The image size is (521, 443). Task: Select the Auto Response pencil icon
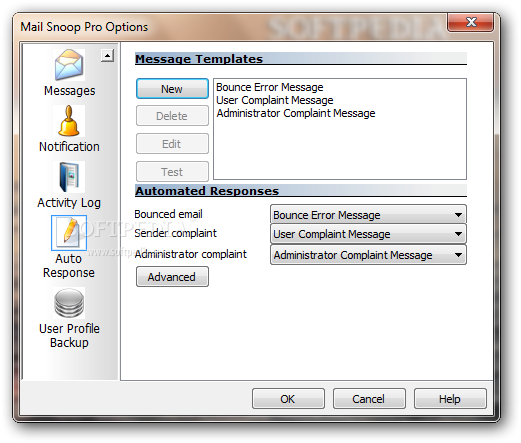click(69, 233)
